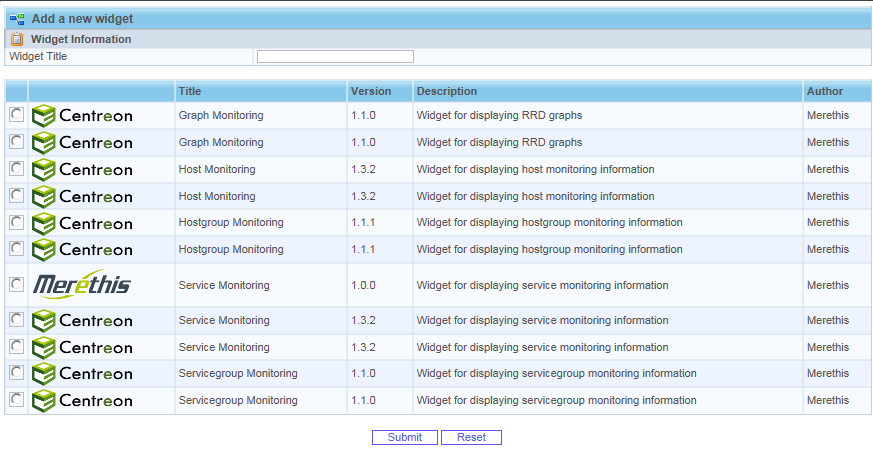Viewport: 873px width, 456px height.
Task: Select the first Graph Monitoring widget radio button
Action: click(x=16, y=116)
